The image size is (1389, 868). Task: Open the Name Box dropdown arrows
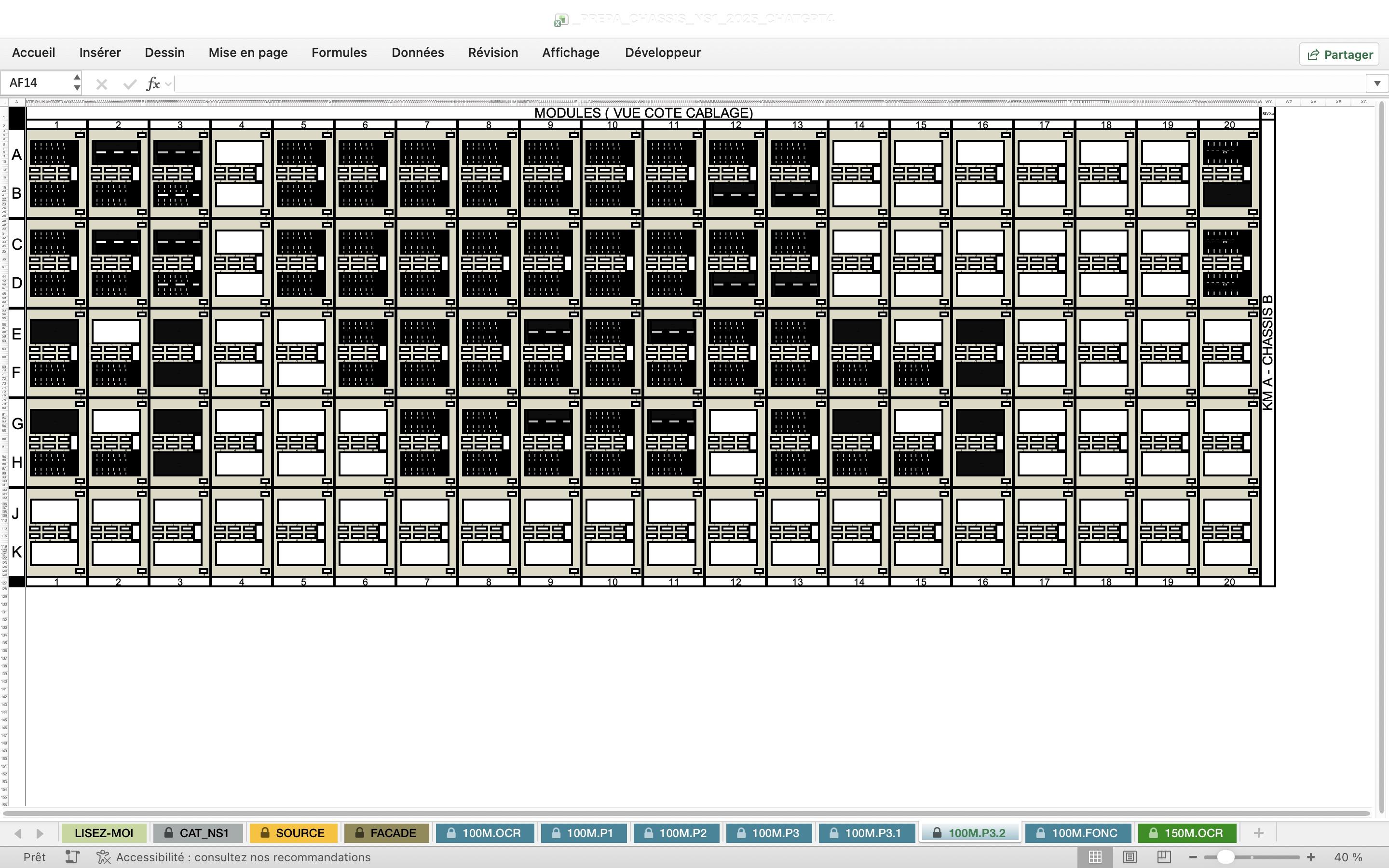(x=77, y=82)
